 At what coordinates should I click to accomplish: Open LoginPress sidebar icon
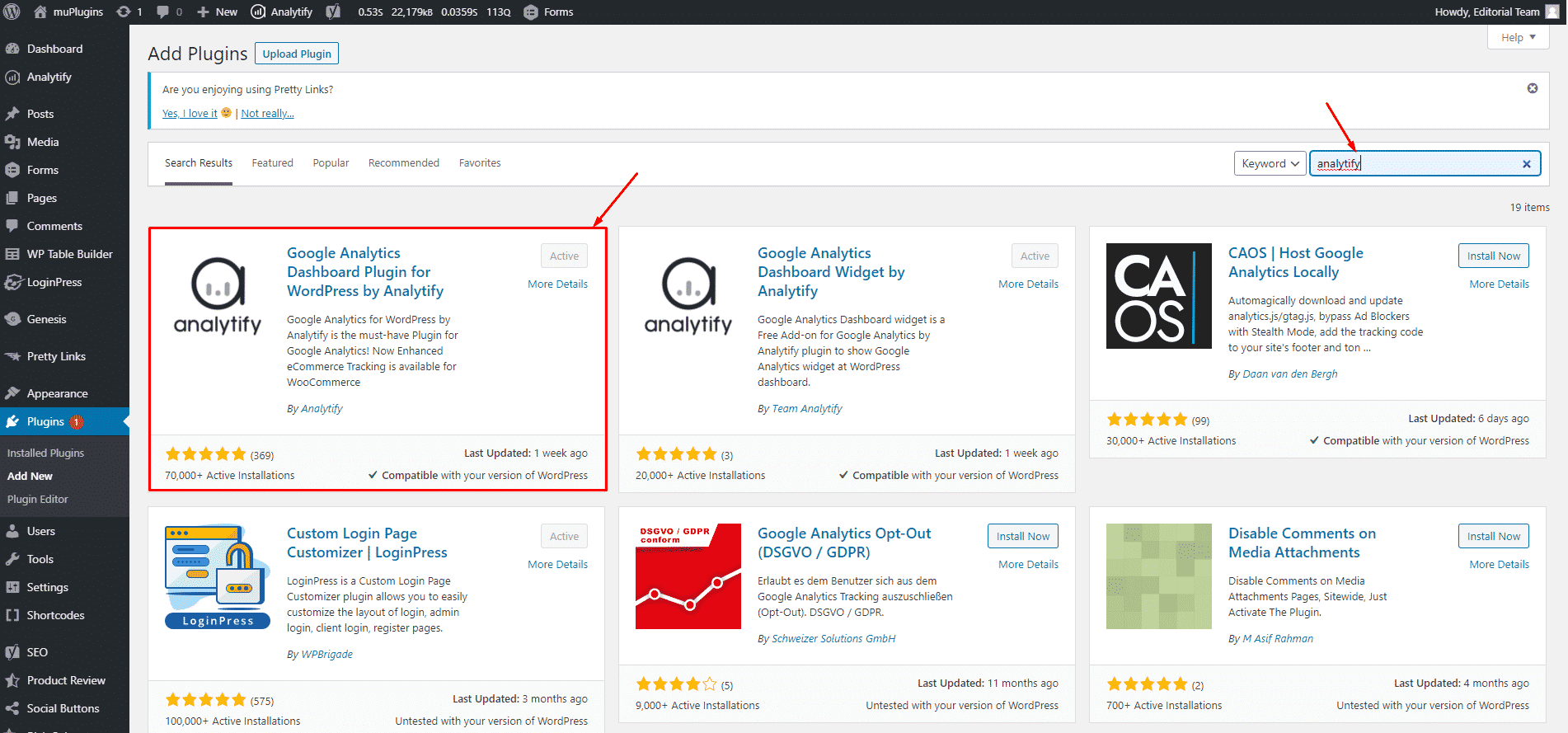[12, 282]
